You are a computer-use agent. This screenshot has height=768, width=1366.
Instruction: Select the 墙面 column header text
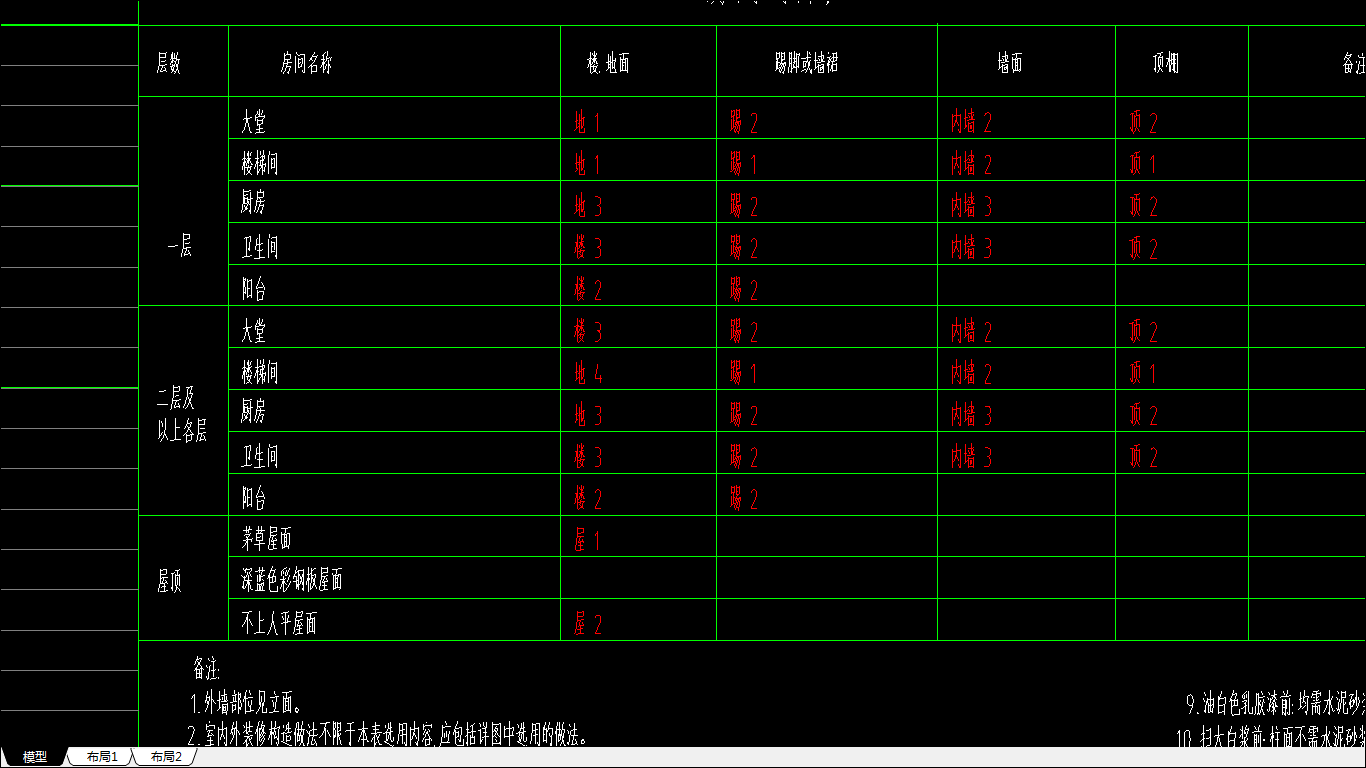point(1010,65)
